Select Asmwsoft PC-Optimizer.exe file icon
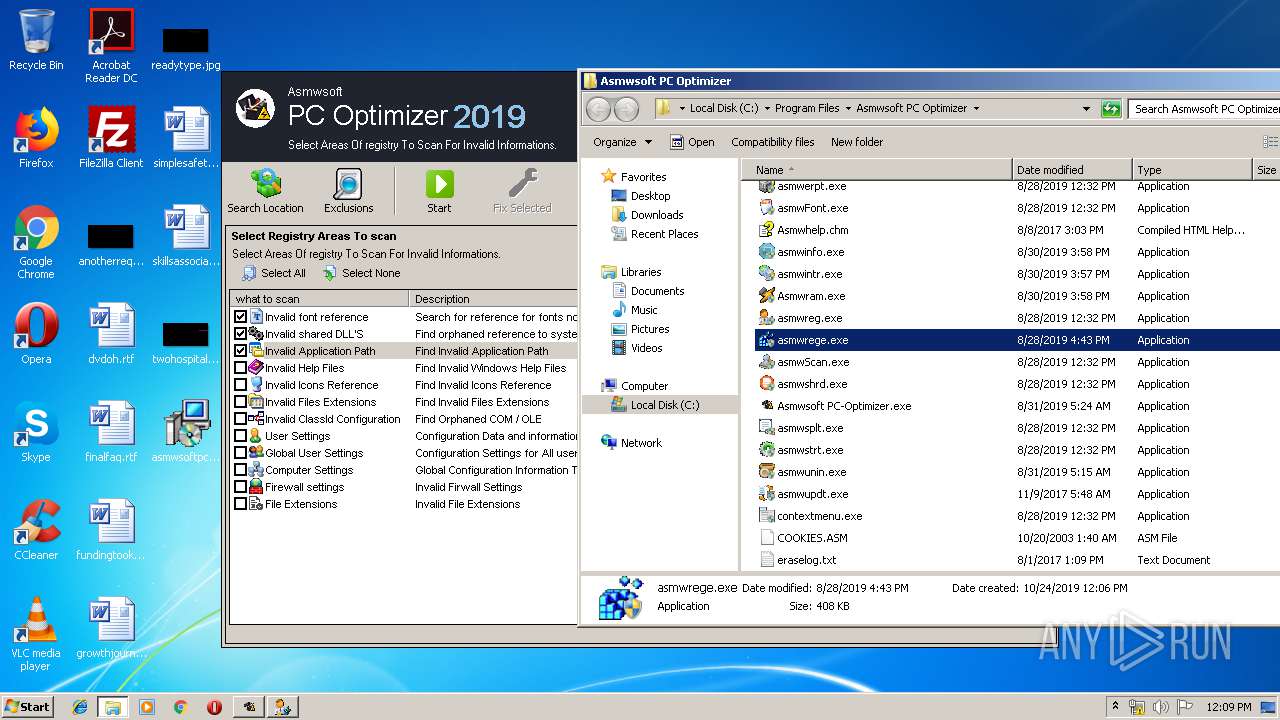 (767, 406)
